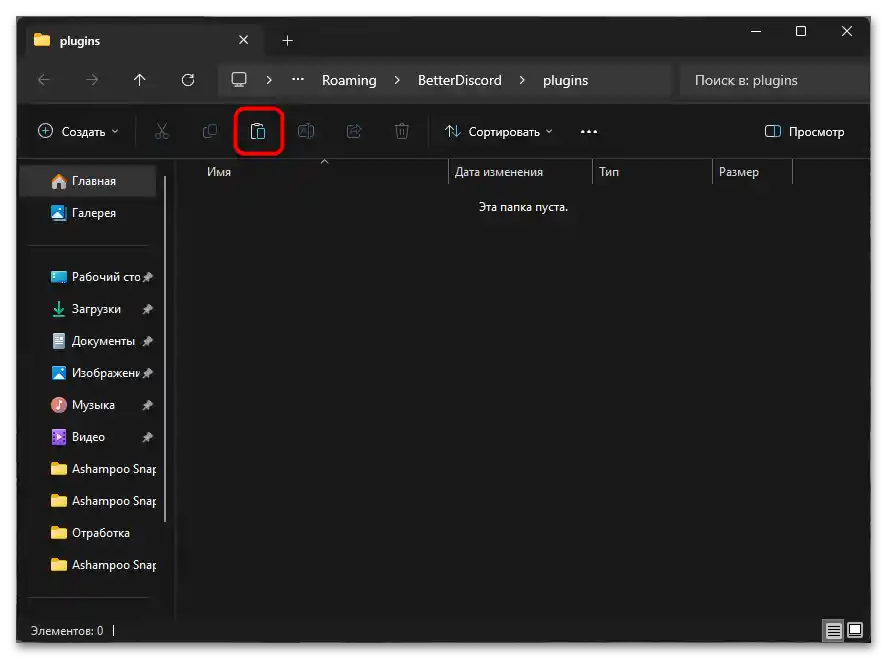Click the Элементов: 0 status text
Image resolution: width=887 pixels, height=659 pixels.
pos(67,630)
